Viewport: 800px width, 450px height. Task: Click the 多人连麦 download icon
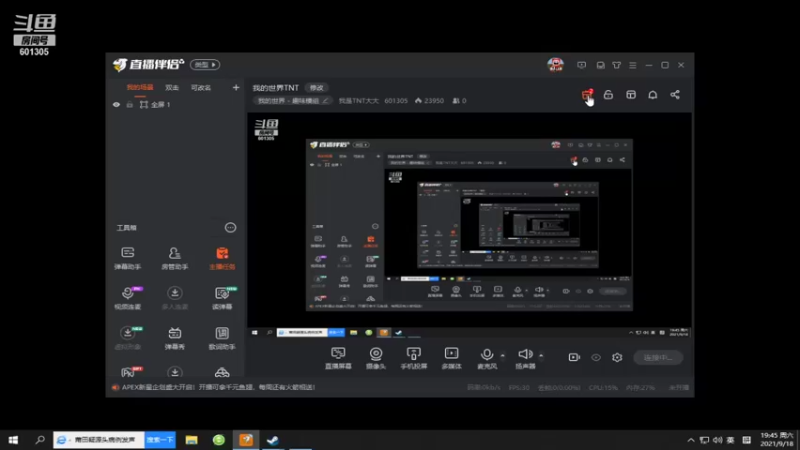174,293
